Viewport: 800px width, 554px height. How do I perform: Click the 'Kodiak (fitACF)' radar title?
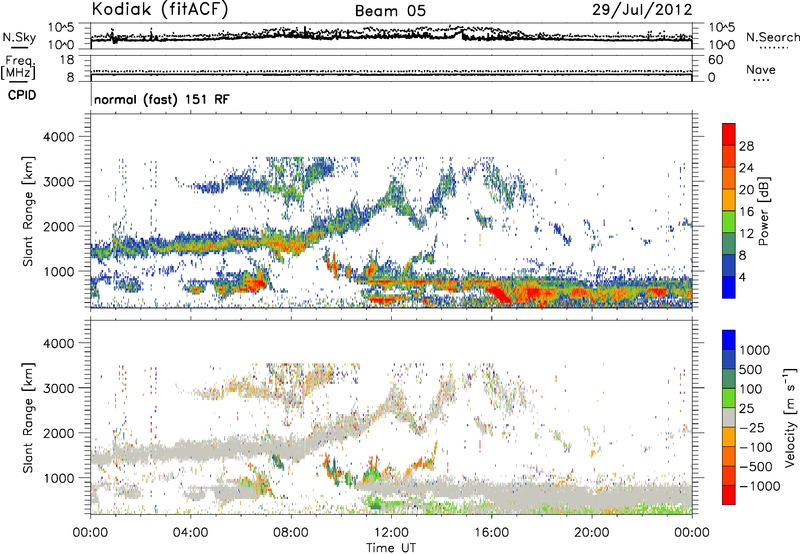pos(160,9)
